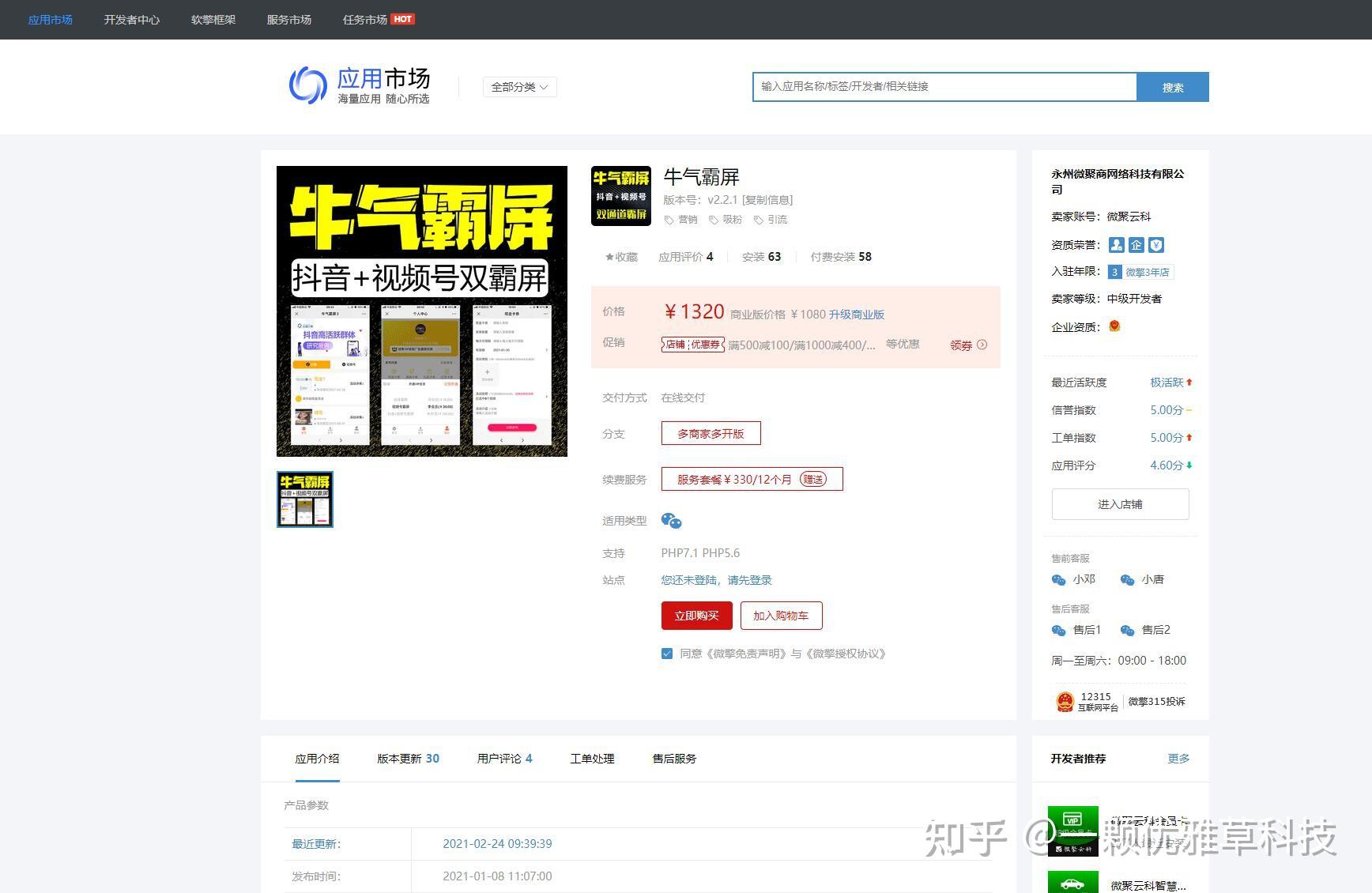
Task: Switch to the 售后服务 tab
Action: (674, 759)
